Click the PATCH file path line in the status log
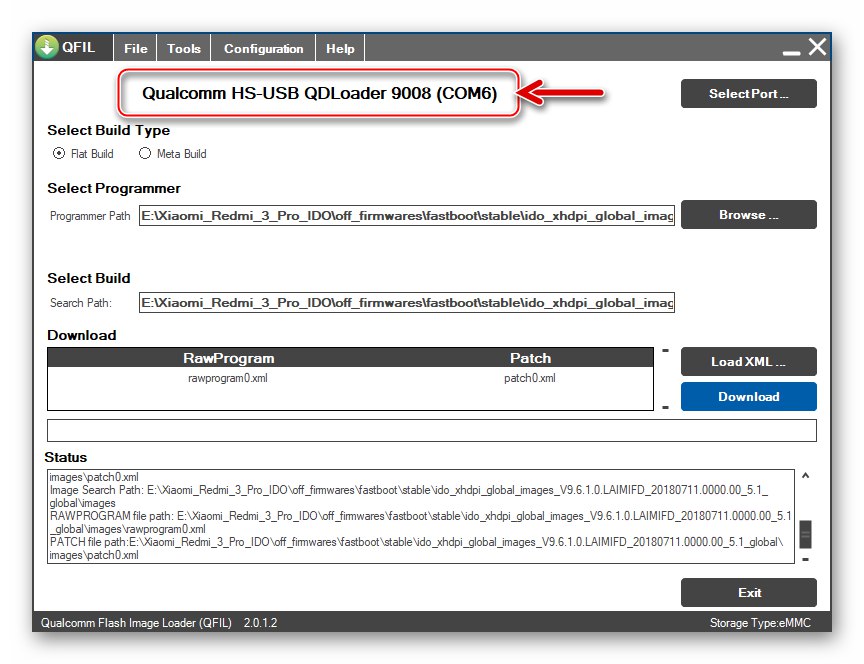864x664 pixels. [416, 548]
